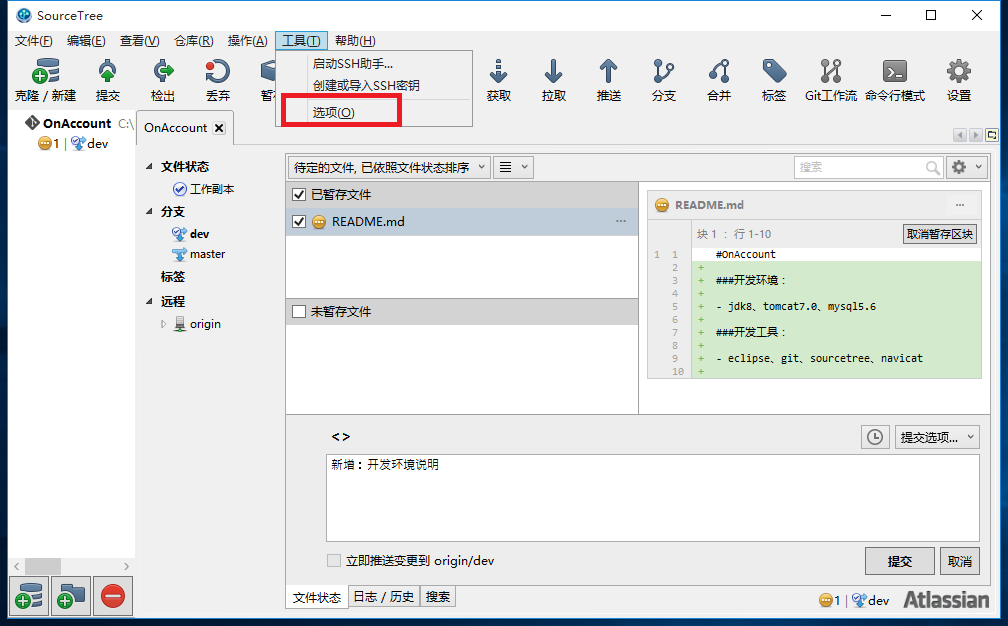Select the dev branch in sidebar tree
1008x626 pixels.
click(199, 234)
